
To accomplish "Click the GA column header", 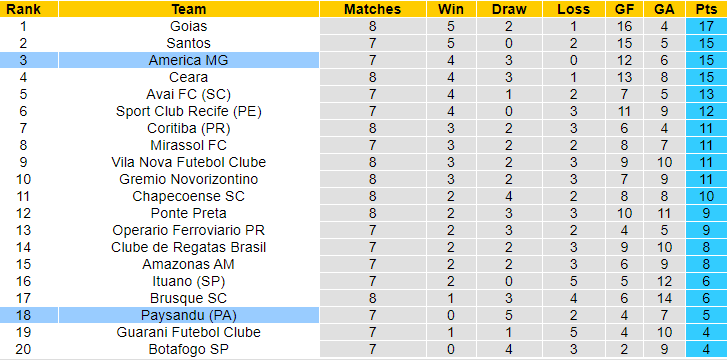I will (x=664, y=9).
